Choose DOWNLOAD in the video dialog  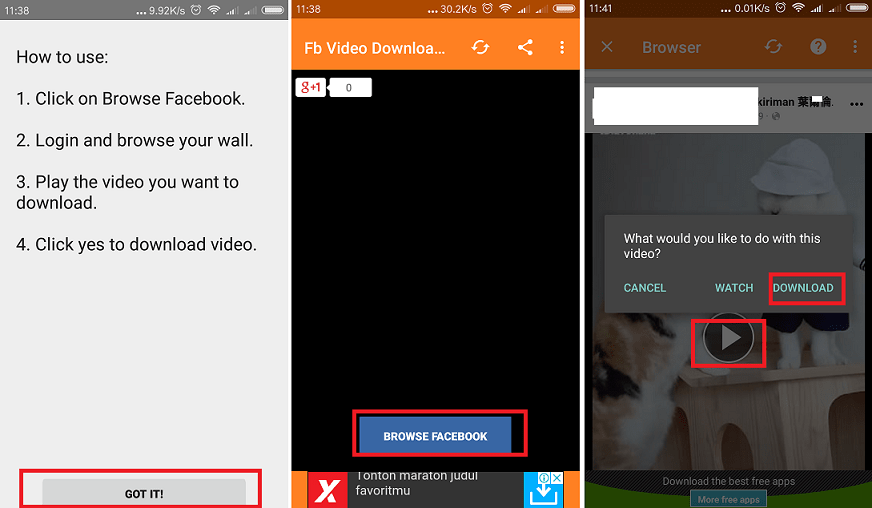(x=803, y=288)
